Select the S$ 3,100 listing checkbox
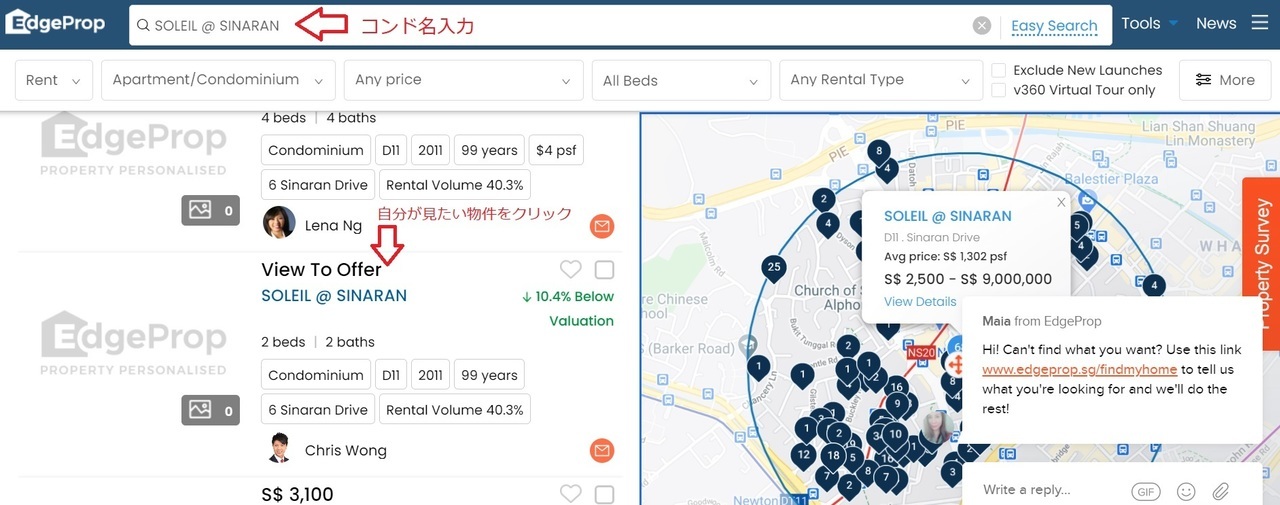The height and width of the screenshot is (505, 1280). click(x=604, y=494)
